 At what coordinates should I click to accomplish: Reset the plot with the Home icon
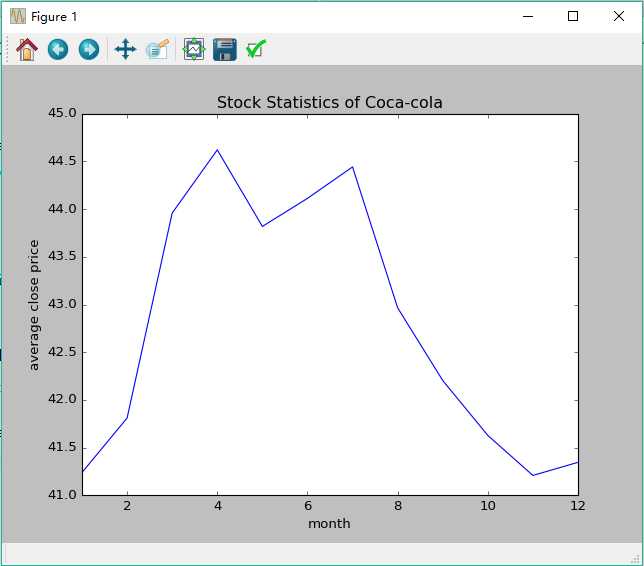point(27,50)
